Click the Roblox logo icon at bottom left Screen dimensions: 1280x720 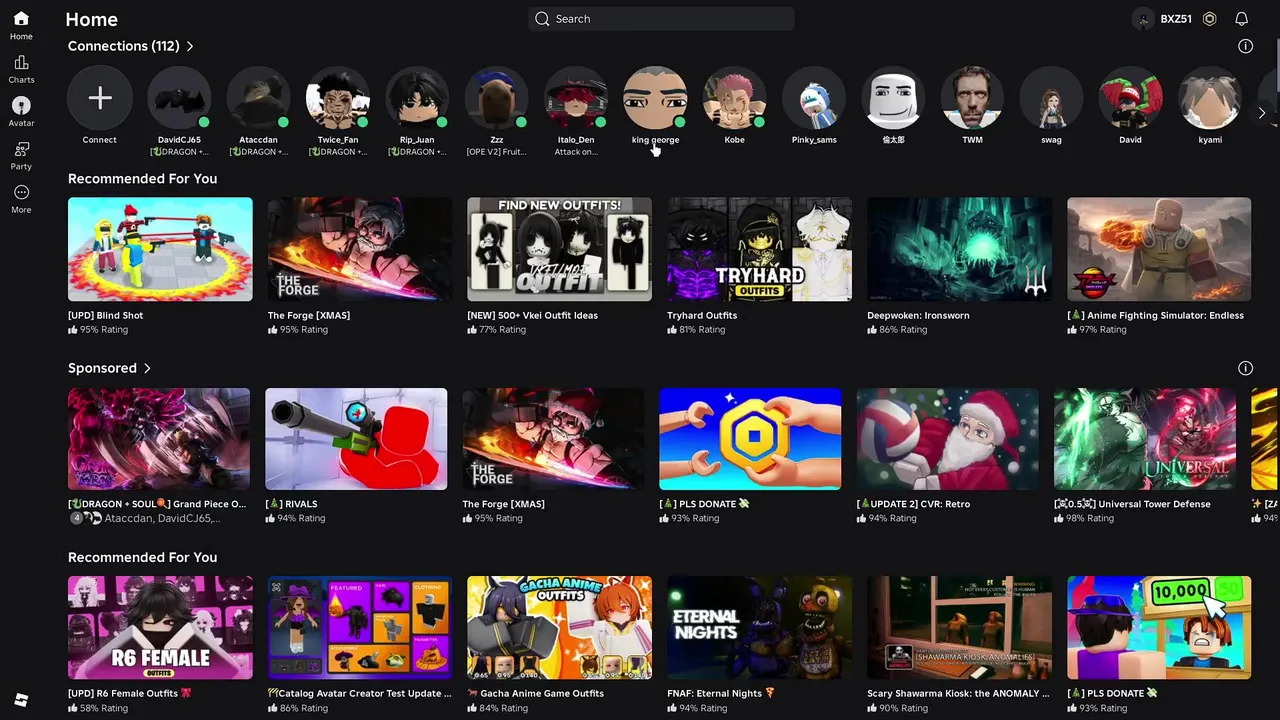point(21,700)
